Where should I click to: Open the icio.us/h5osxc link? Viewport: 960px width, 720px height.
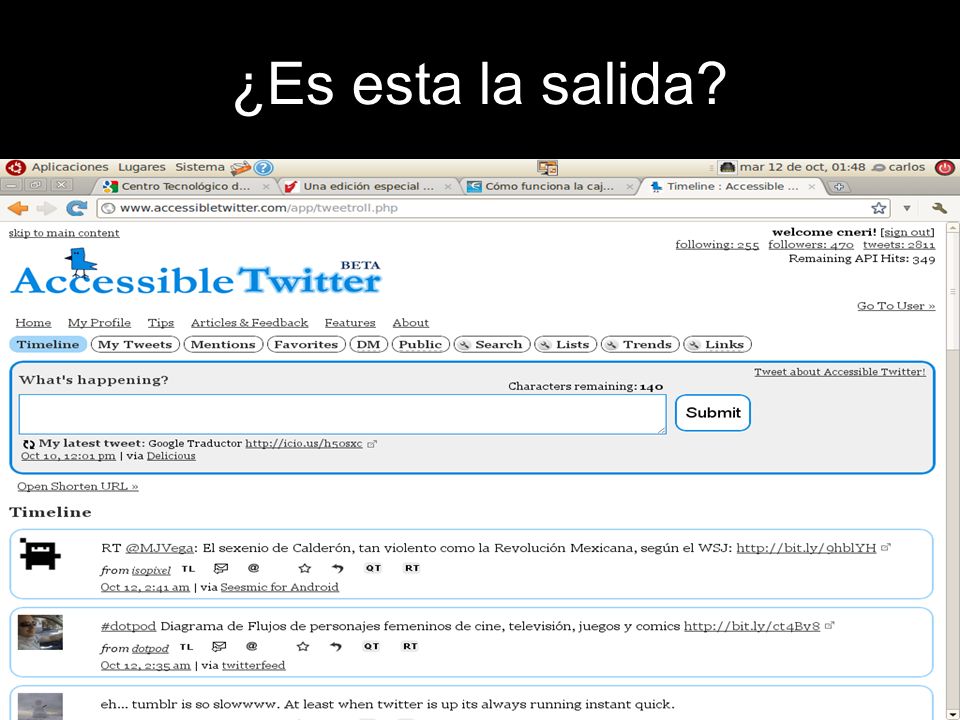(304, 443)
